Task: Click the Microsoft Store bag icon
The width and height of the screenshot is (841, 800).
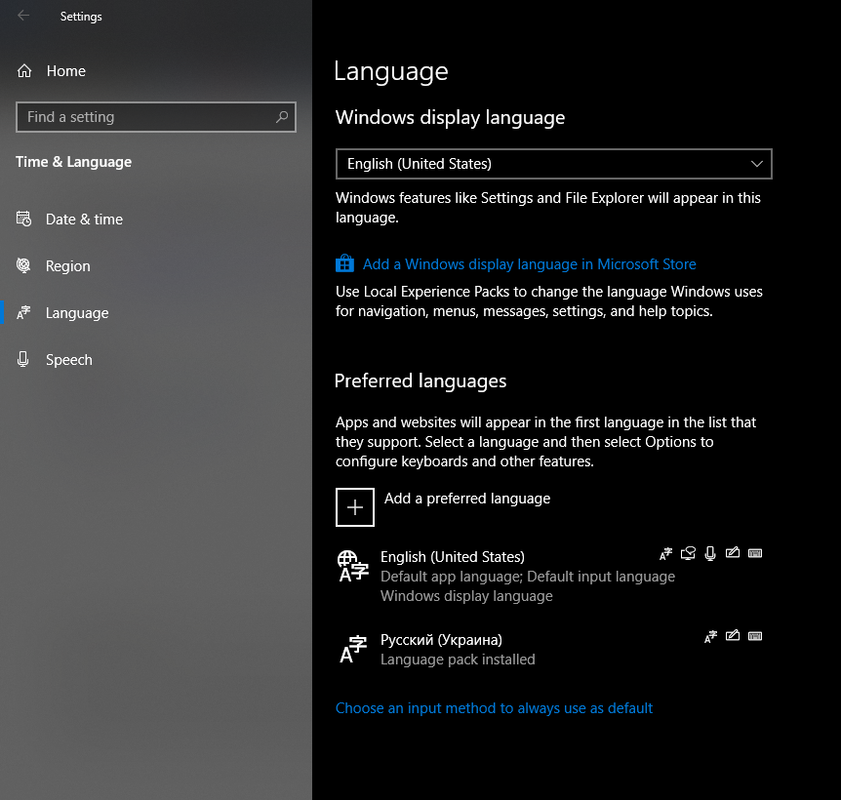Action: pos(345,263)
